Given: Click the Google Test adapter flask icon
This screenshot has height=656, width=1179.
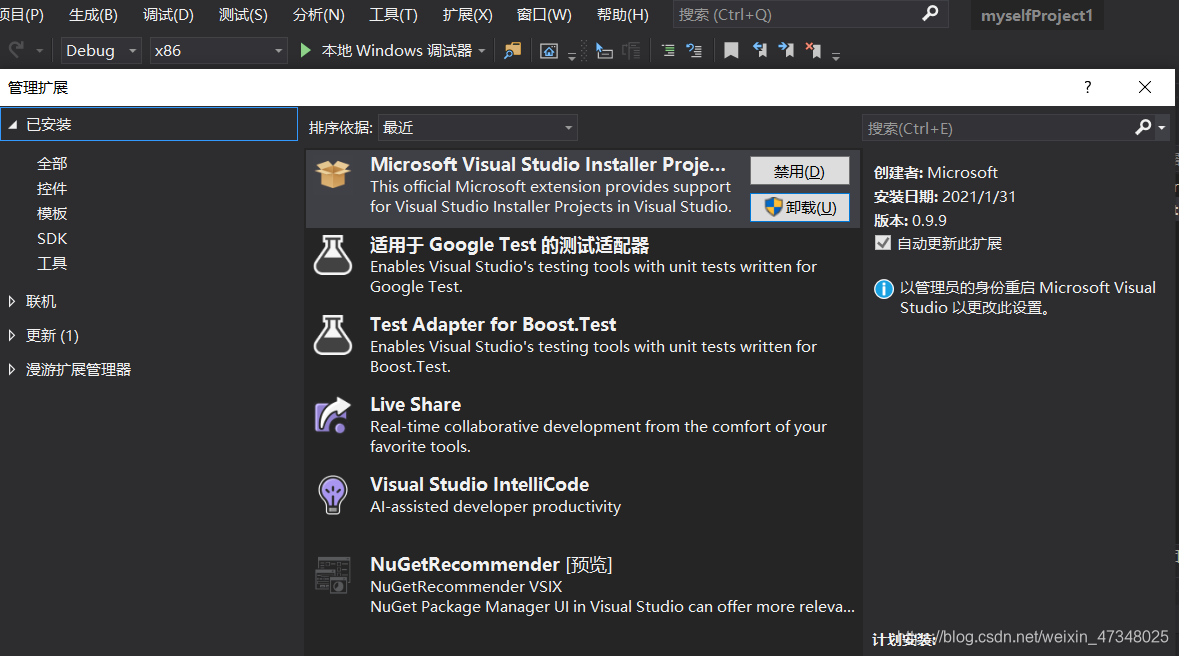Looking at the screenshot, I should (x=332, y=255).
